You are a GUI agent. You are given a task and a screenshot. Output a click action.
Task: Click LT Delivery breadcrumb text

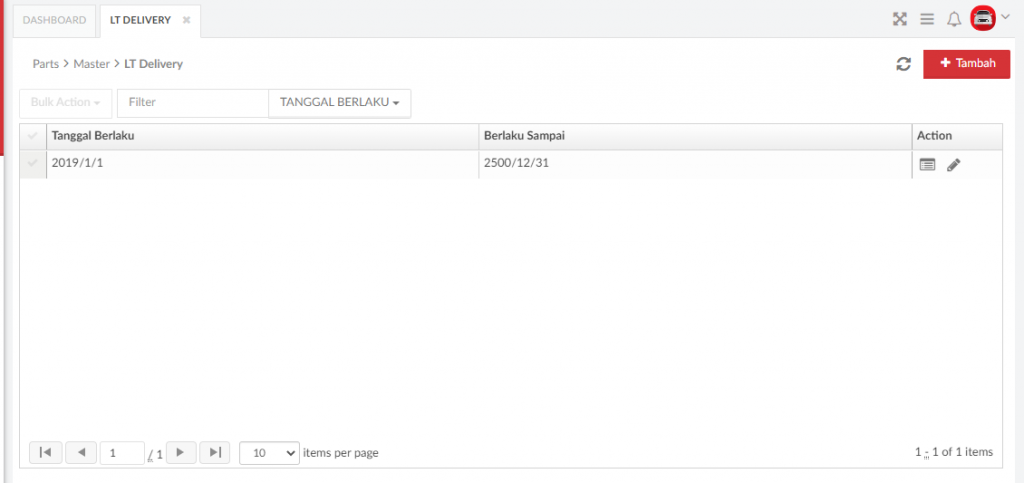point(153,64)
